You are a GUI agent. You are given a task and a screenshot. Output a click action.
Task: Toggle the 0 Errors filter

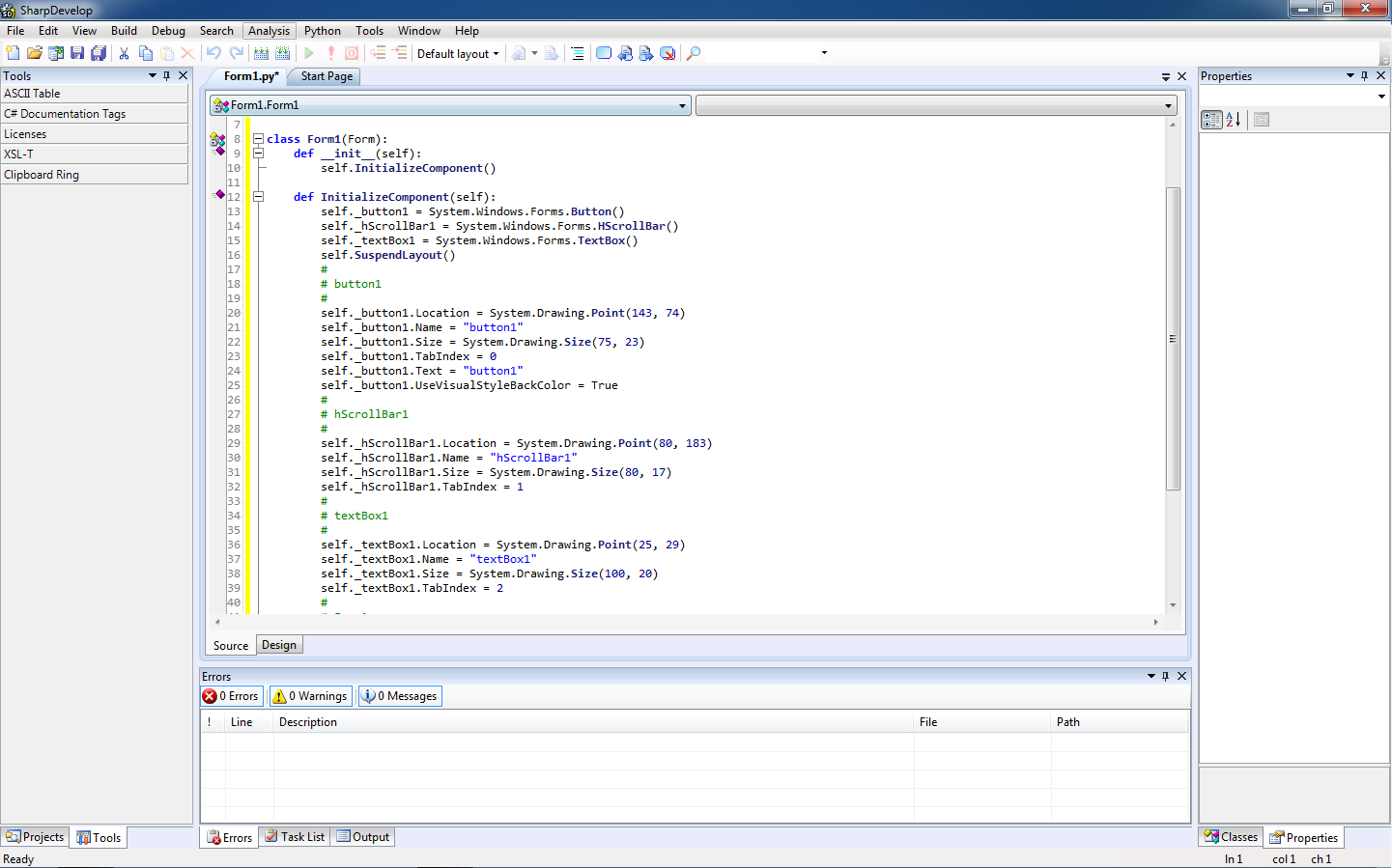point(231,696)
